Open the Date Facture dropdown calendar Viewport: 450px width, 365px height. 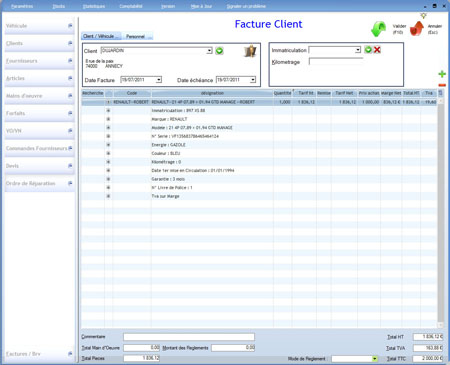pyautogui.click(x=159, y=80)
